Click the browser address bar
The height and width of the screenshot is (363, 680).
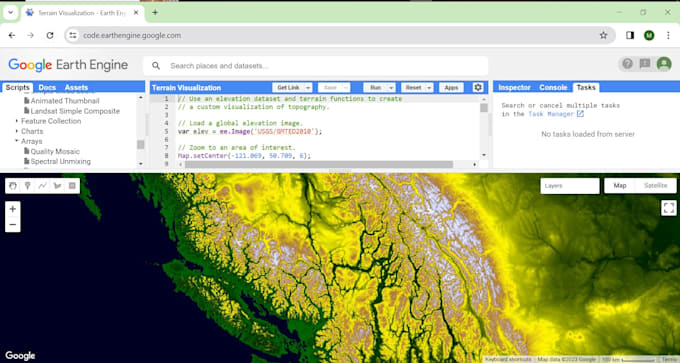point(340,36)
